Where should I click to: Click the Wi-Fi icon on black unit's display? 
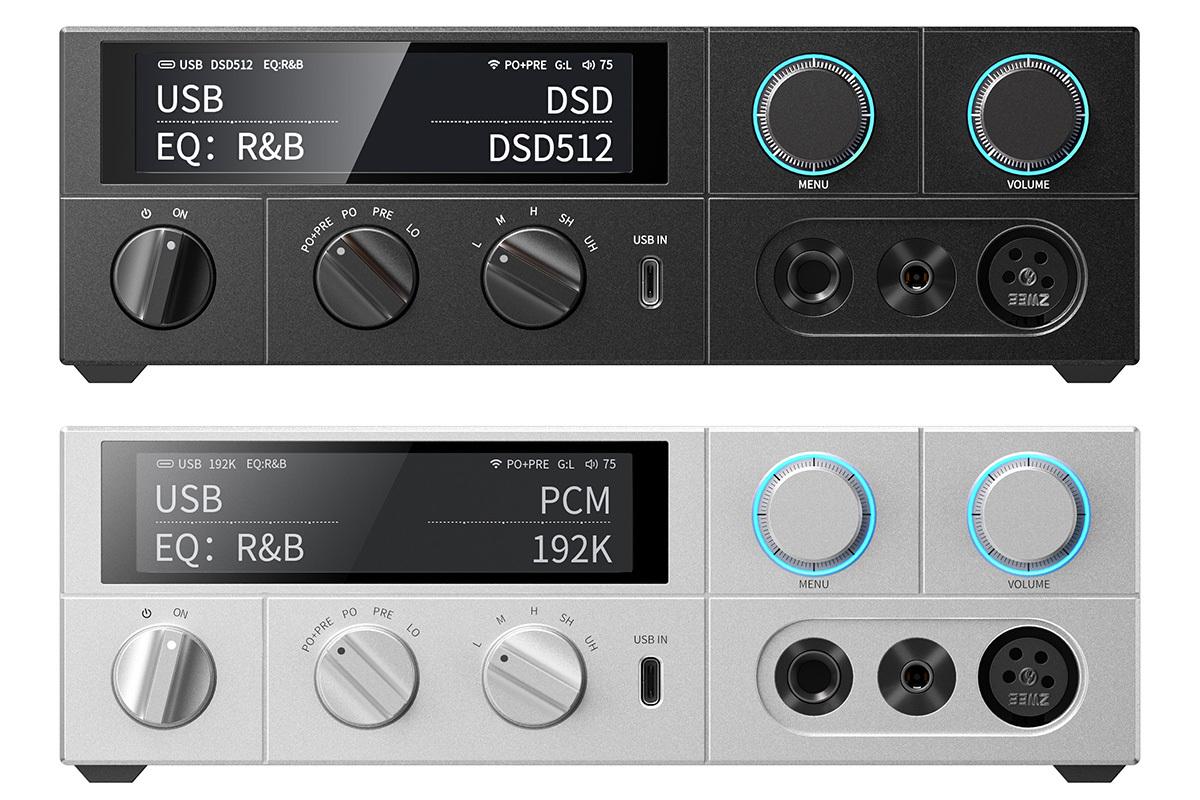coord(493,65)
